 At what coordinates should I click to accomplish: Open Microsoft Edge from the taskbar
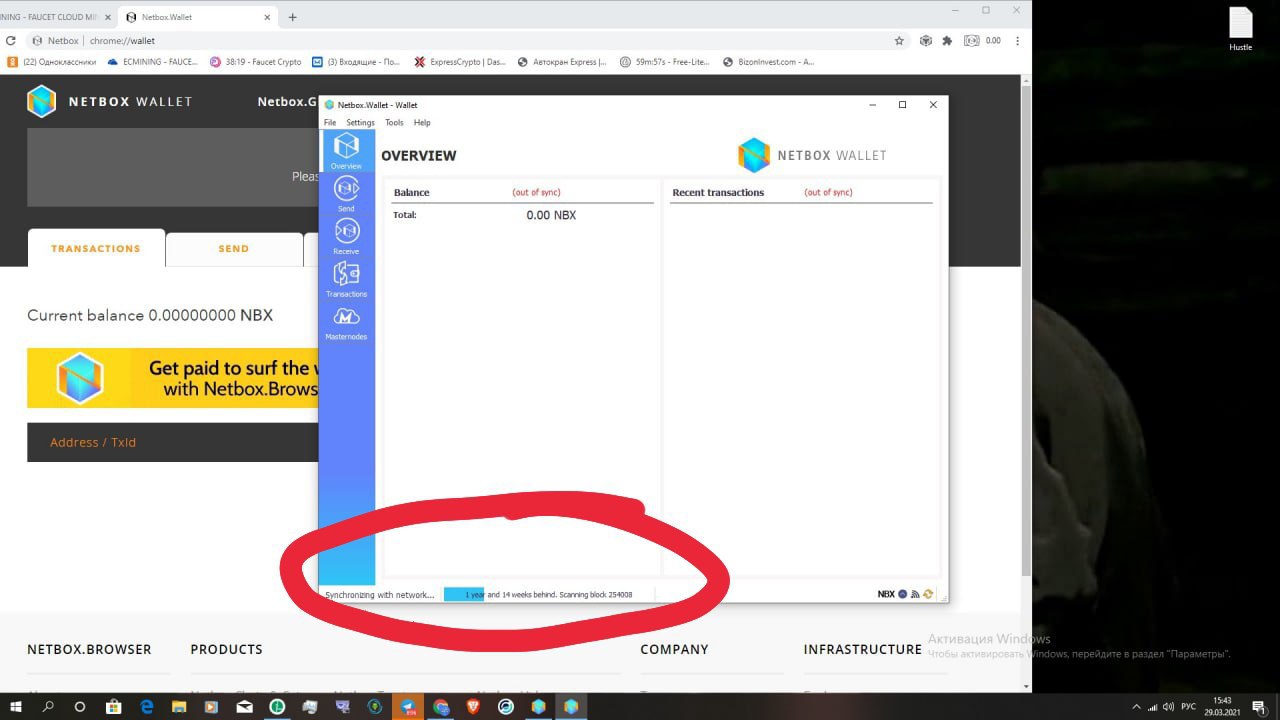point(146,707)
